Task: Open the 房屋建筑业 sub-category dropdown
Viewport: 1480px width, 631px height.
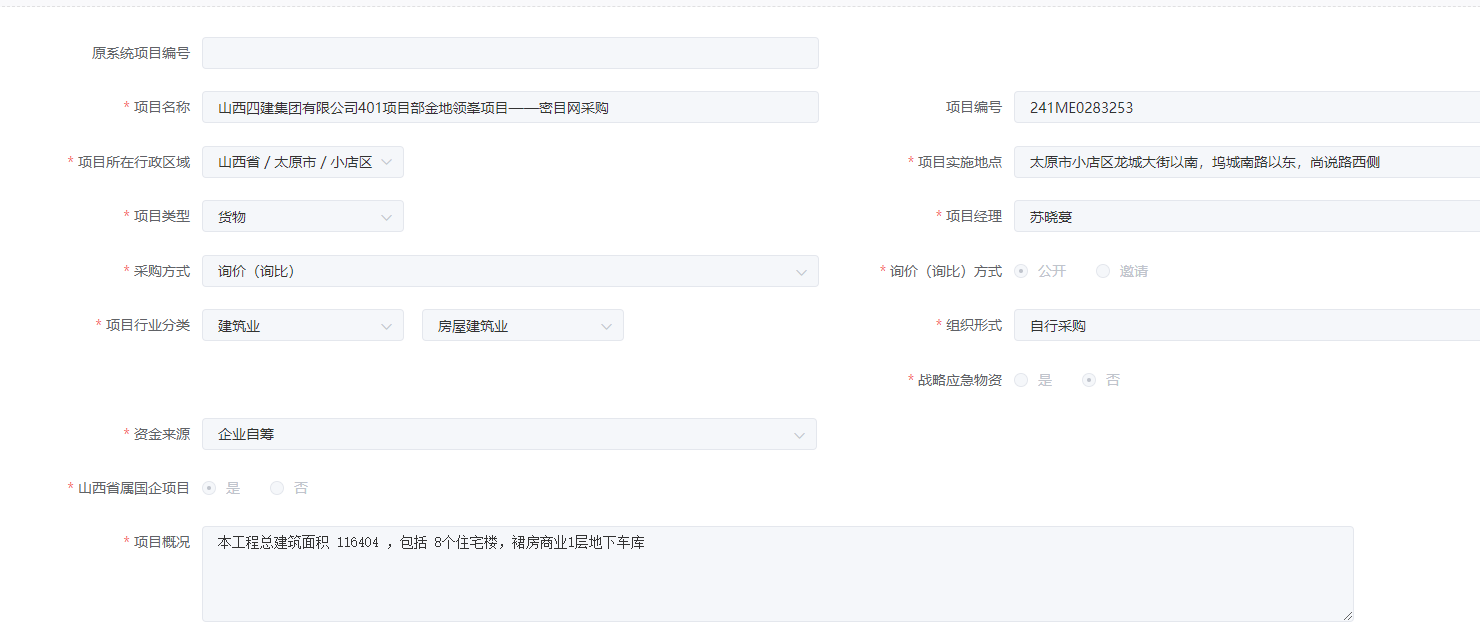Action: click(523, 325)
